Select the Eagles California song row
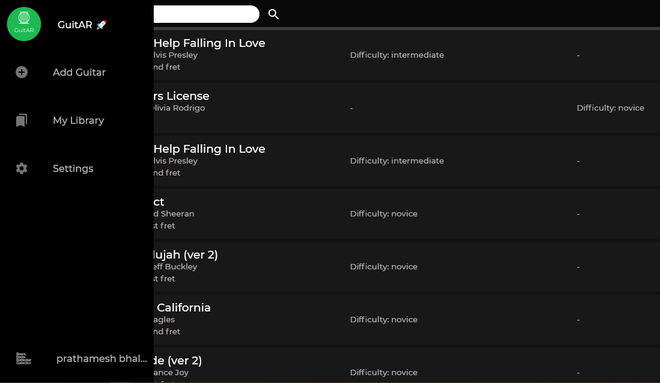The image size is (660, 383). pyautogui.click(x=407, y=319)
